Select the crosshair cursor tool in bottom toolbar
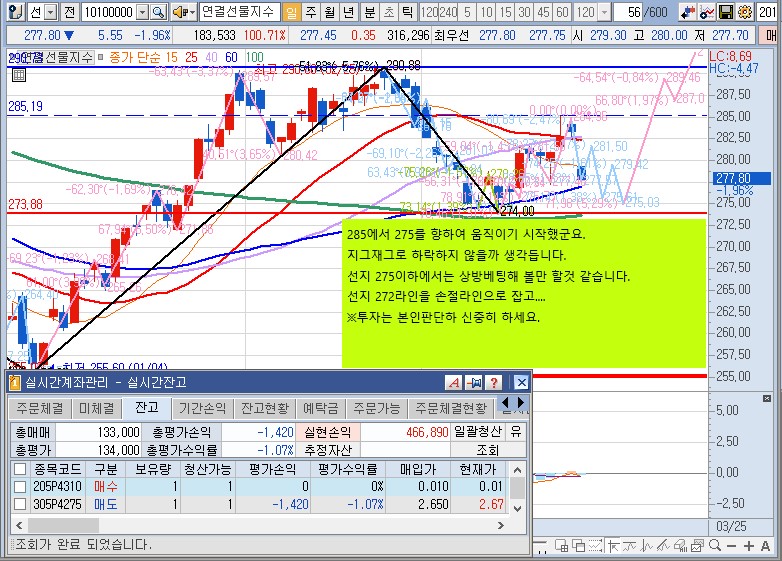Viewport: 782px width, 561px height. click(x=613, y=546)
